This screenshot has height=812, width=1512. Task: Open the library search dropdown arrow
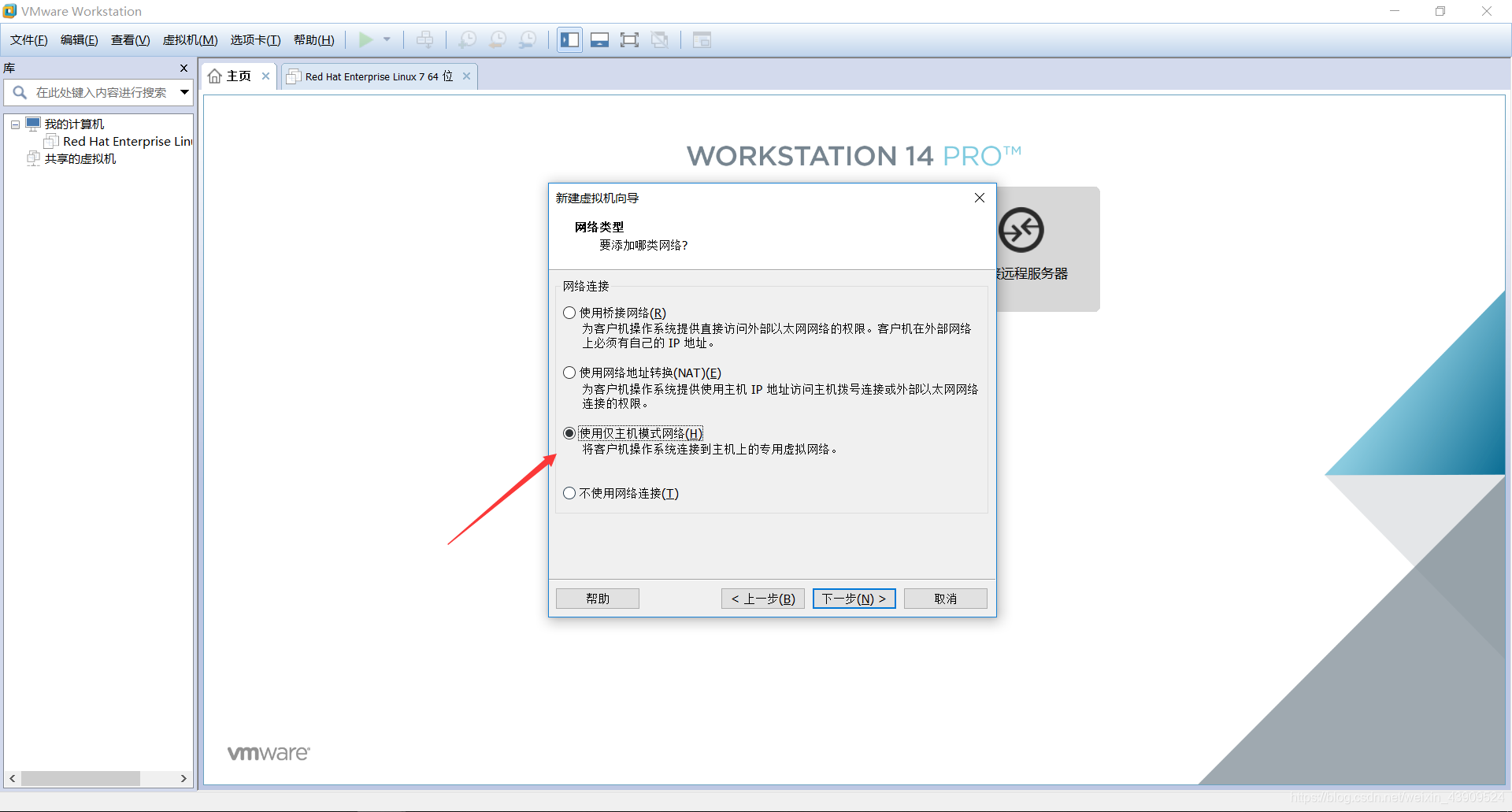tap(184, 92)
